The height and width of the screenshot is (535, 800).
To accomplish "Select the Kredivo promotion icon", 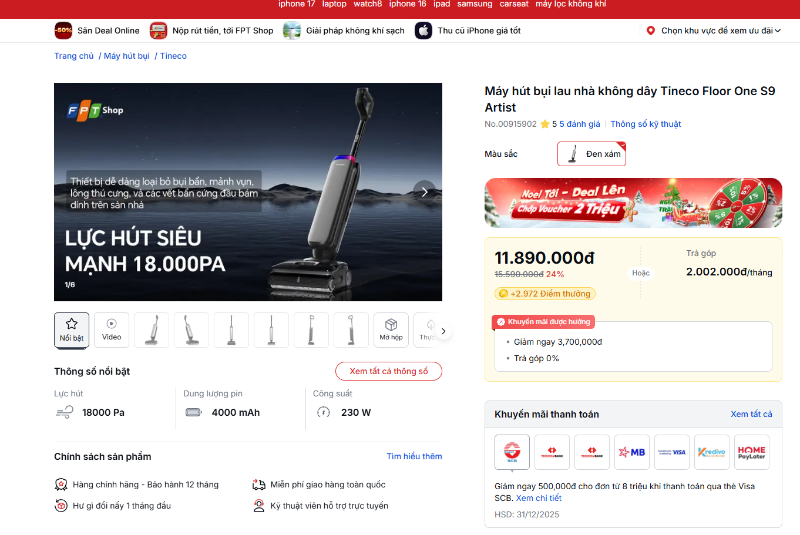I will (x=712, y=452).
